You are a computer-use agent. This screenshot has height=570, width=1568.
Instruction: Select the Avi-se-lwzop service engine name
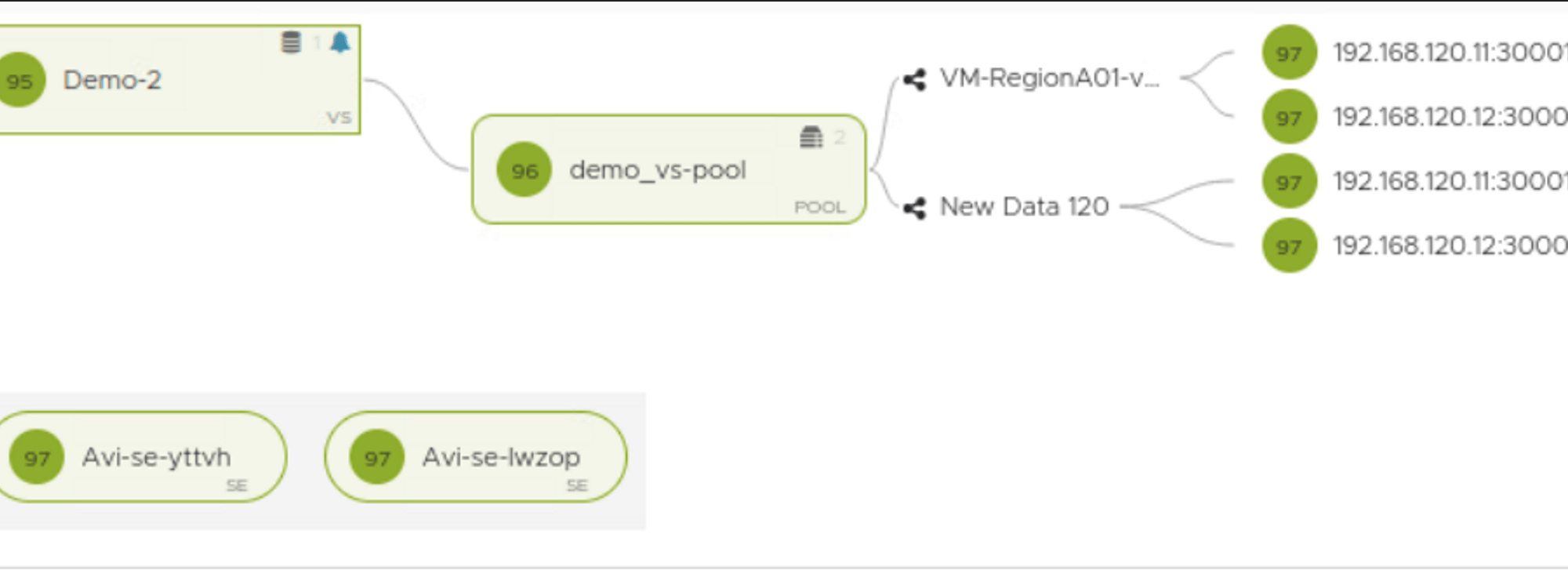click(x=501, y=457)
